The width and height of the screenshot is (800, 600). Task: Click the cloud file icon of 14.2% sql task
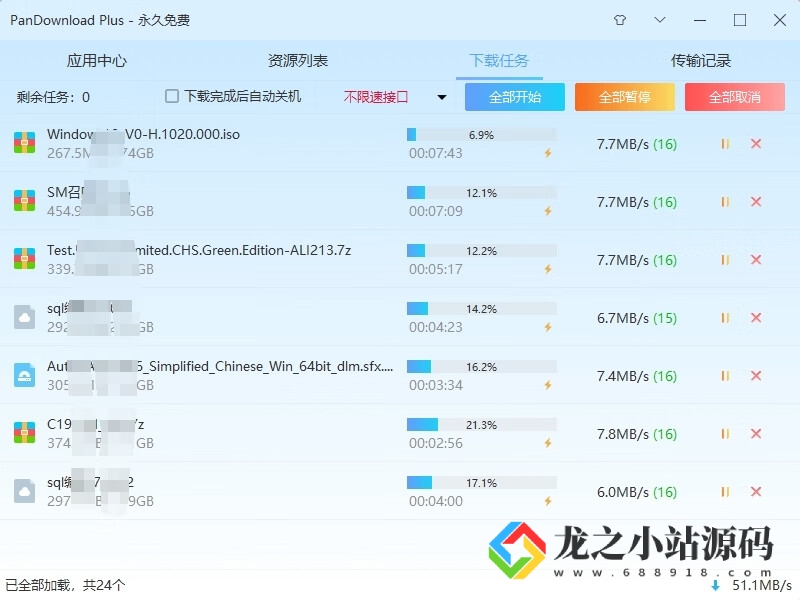[24, 317]
